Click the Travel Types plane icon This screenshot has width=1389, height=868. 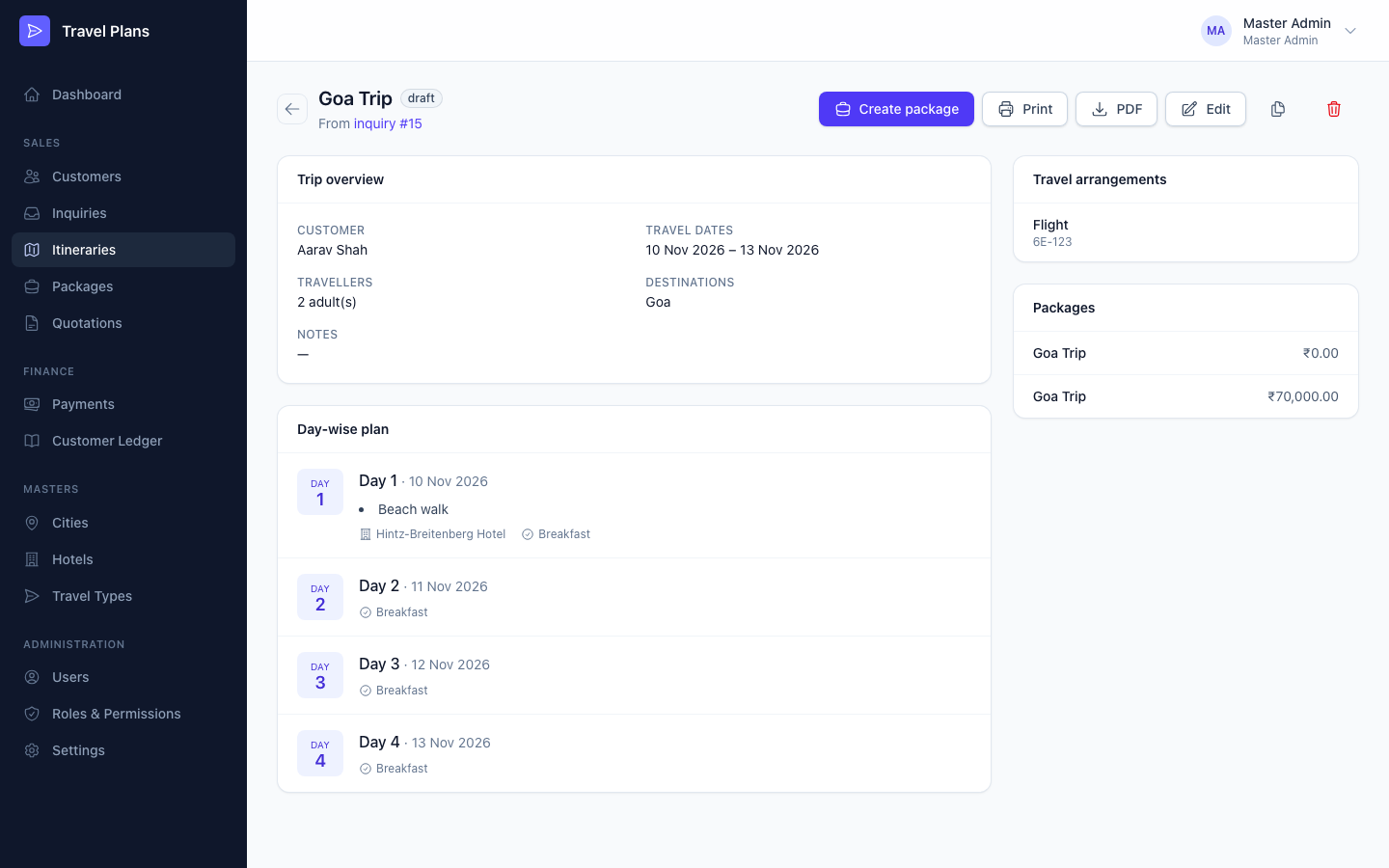coord(32,596)
